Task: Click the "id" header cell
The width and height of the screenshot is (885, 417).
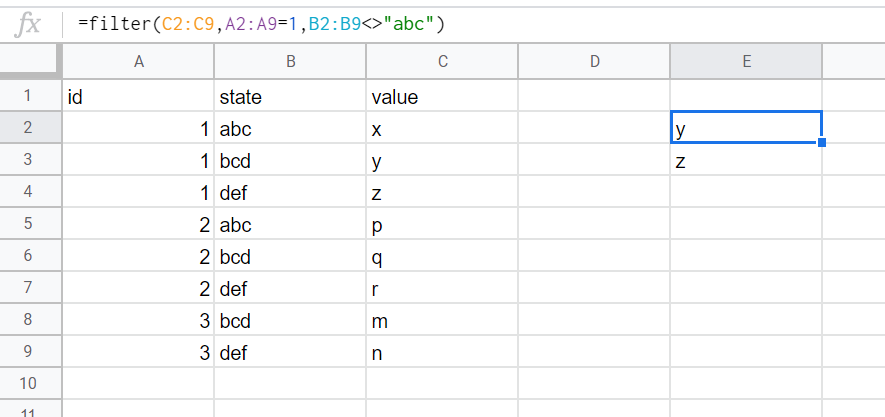Action: point(139,97)
